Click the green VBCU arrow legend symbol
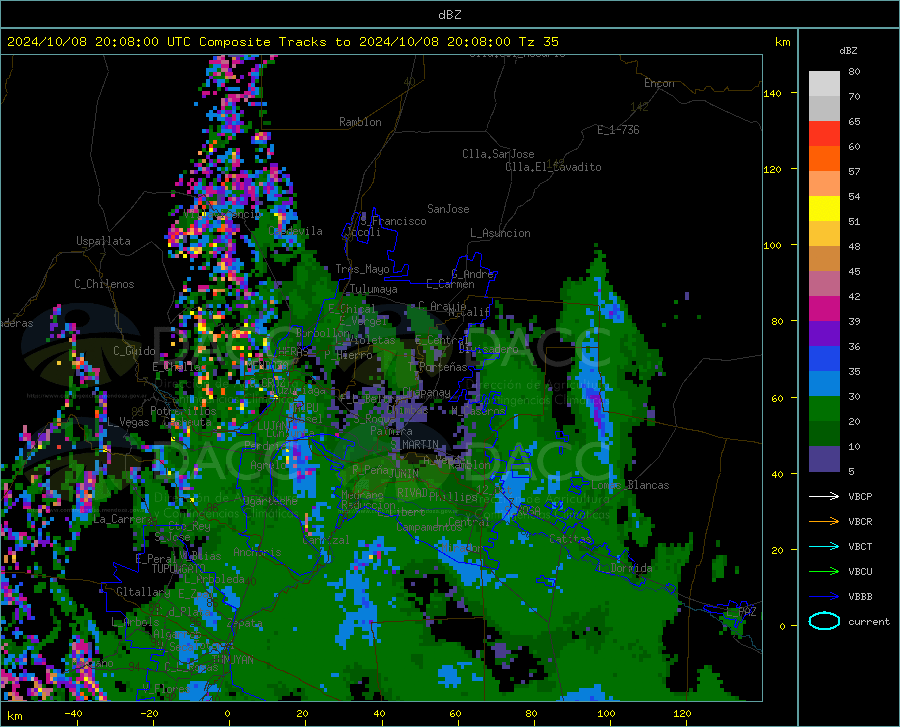The image size is (900, 727). [x=824, y=572]
